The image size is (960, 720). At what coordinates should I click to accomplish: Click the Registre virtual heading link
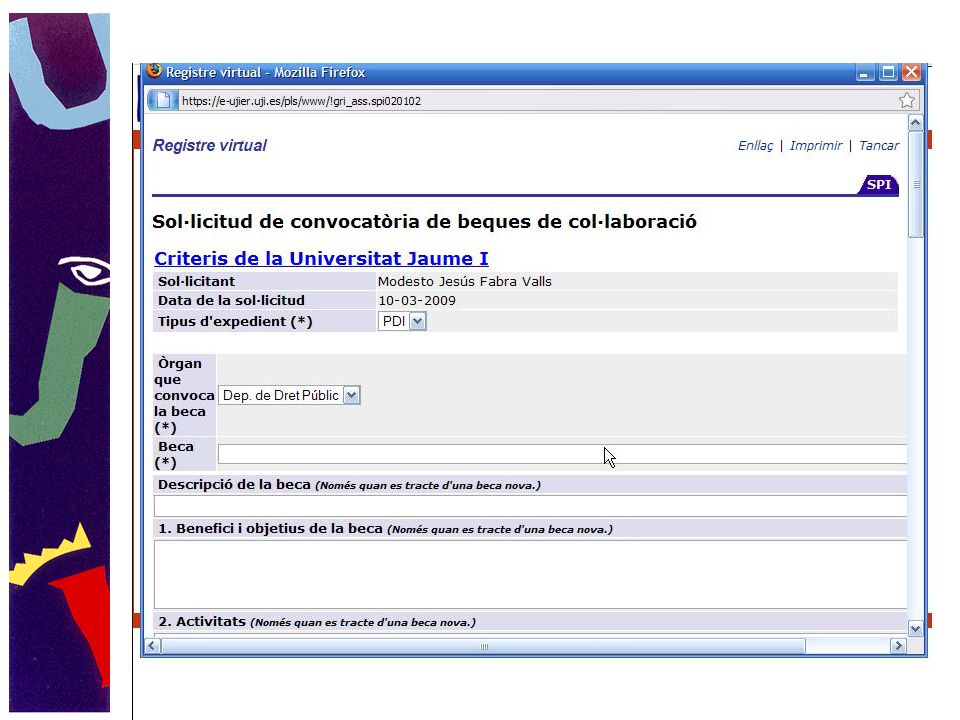209,146
